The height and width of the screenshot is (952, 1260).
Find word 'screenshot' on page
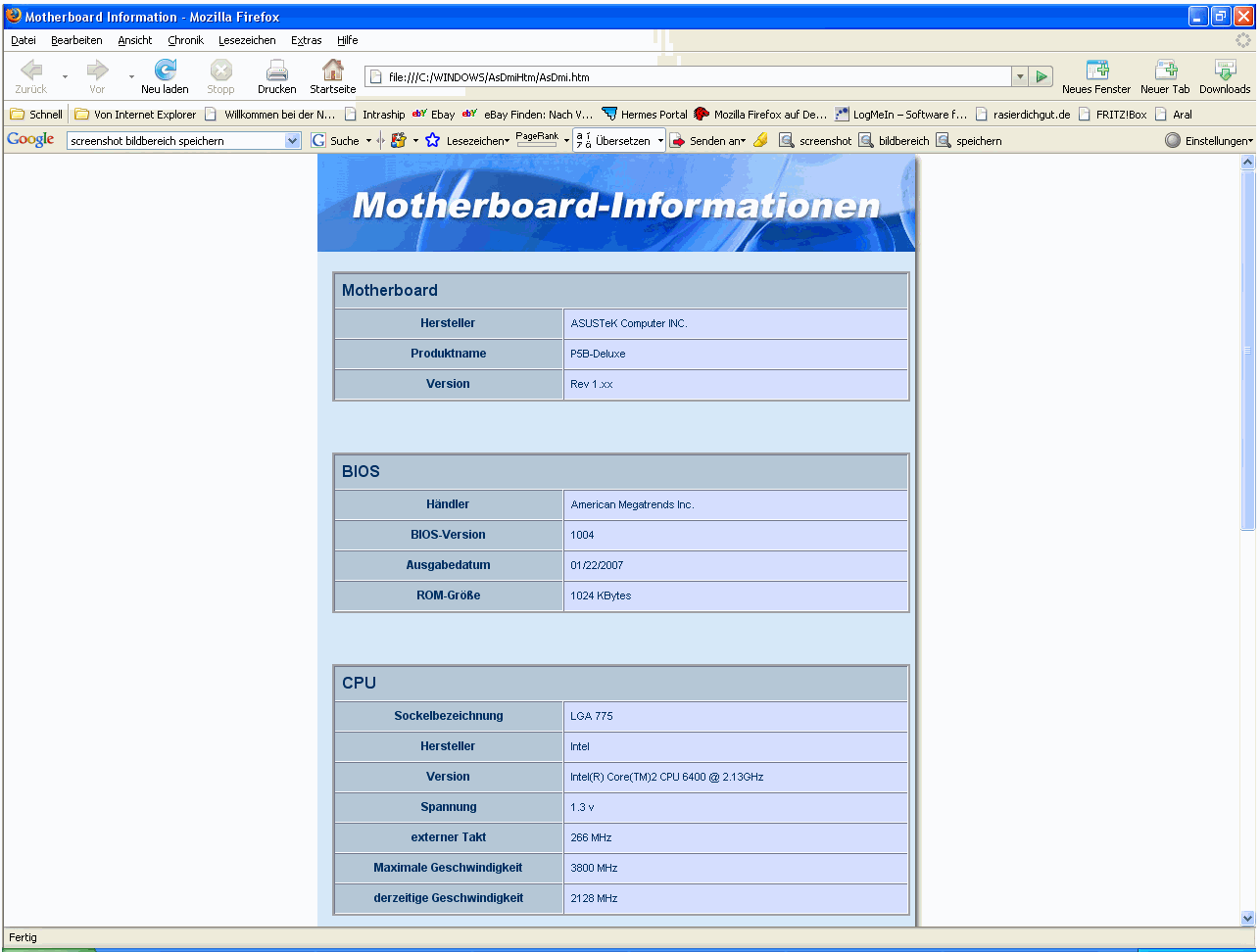tap(815, 141)
